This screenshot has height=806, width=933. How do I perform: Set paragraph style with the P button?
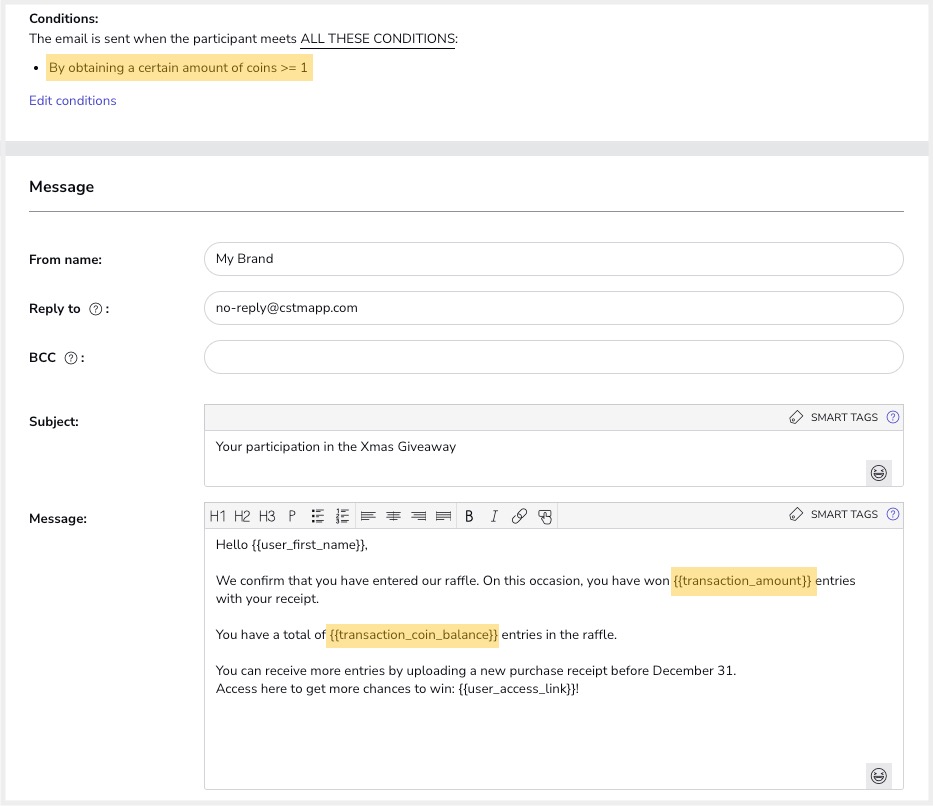pos(292,516)
